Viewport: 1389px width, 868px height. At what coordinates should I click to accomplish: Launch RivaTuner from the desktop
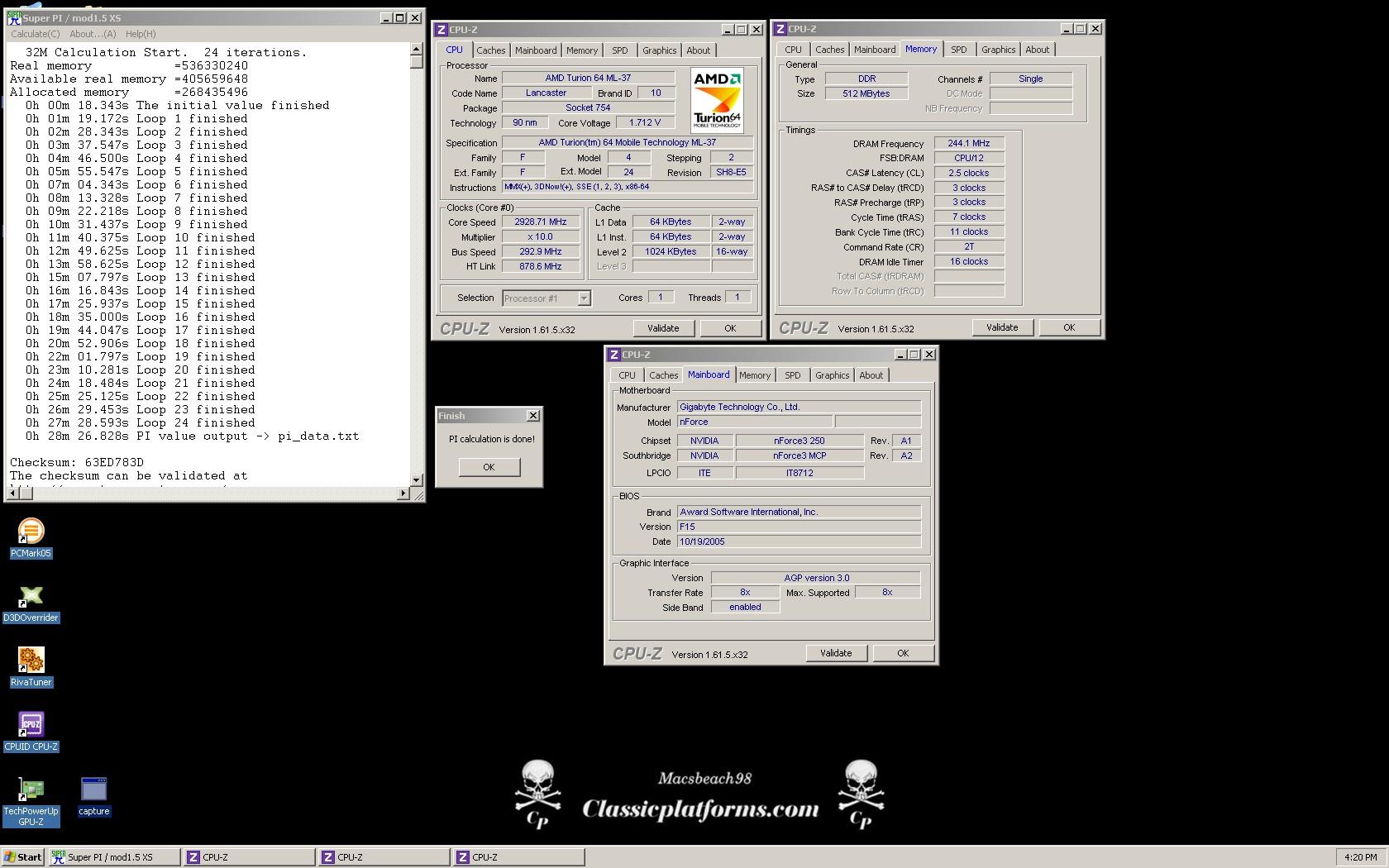(31, 667)
